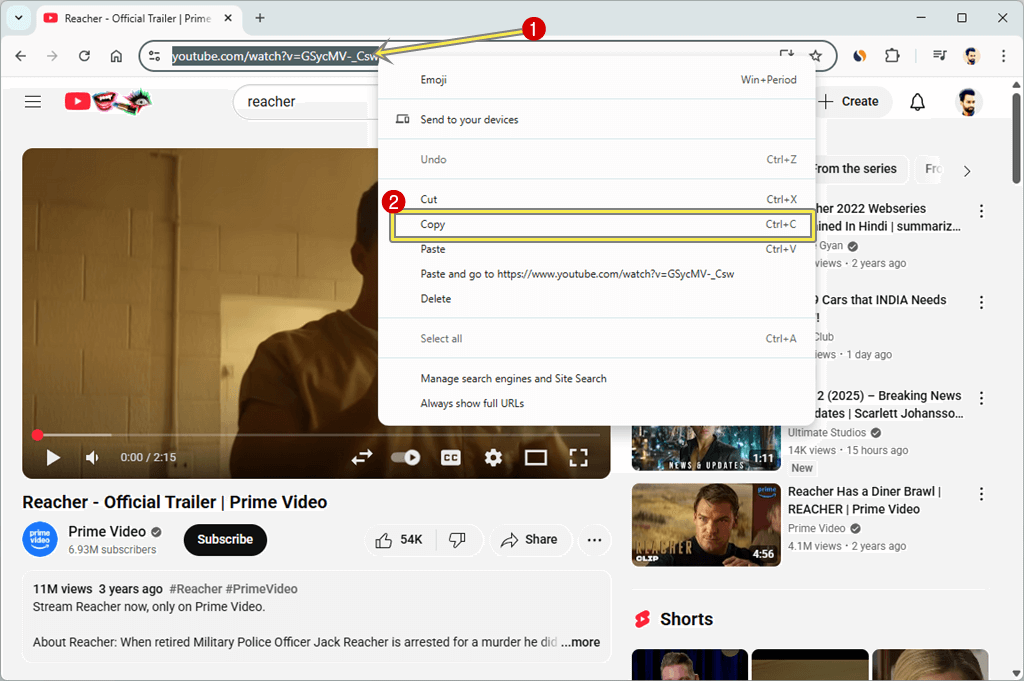Click the browser forward arrow
The width and height of the screenshot is (1024, 681).
(52, 56)
